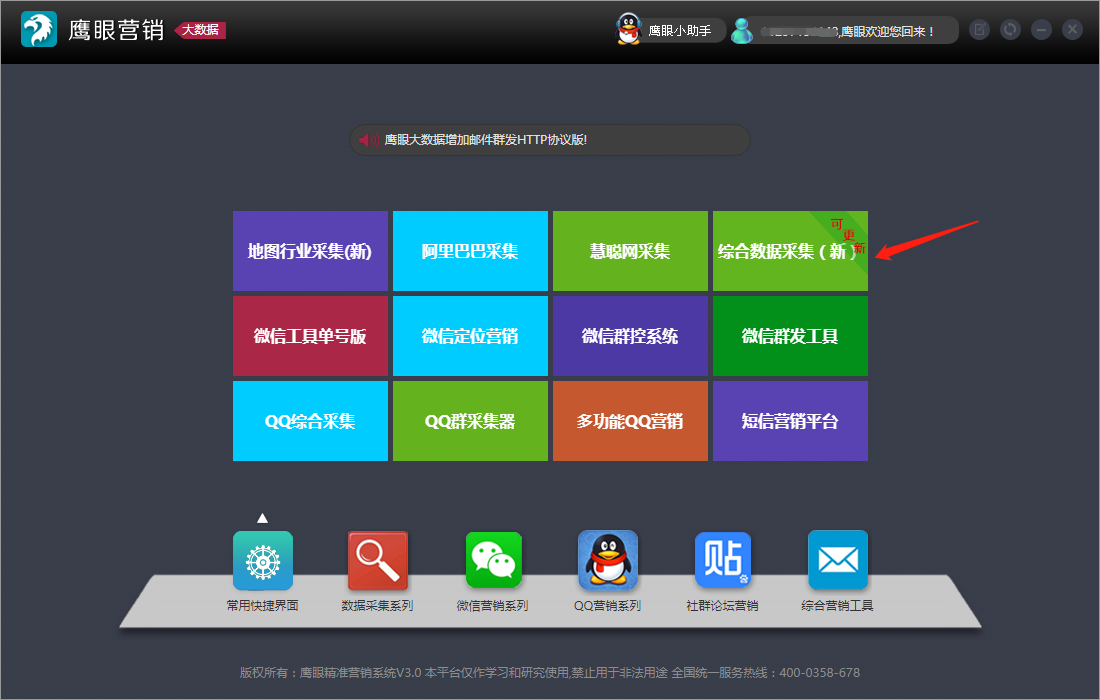Click the refresh icon in title bar
Image resolution: width=1100 pixels, height=700 pixels.
coord(1010,29)
